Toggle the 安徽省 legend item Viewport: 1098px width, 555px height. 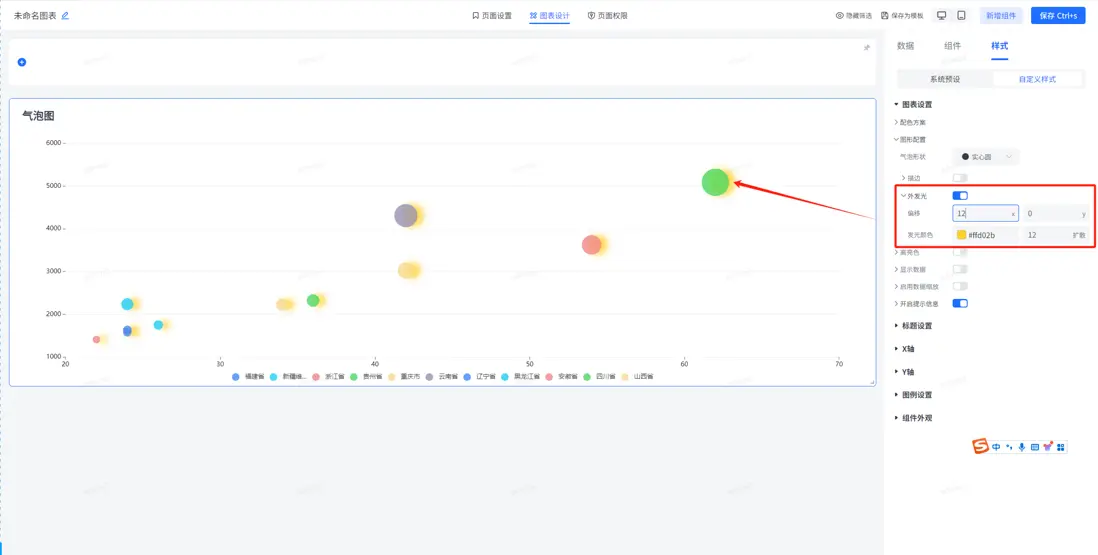(561, 377)
